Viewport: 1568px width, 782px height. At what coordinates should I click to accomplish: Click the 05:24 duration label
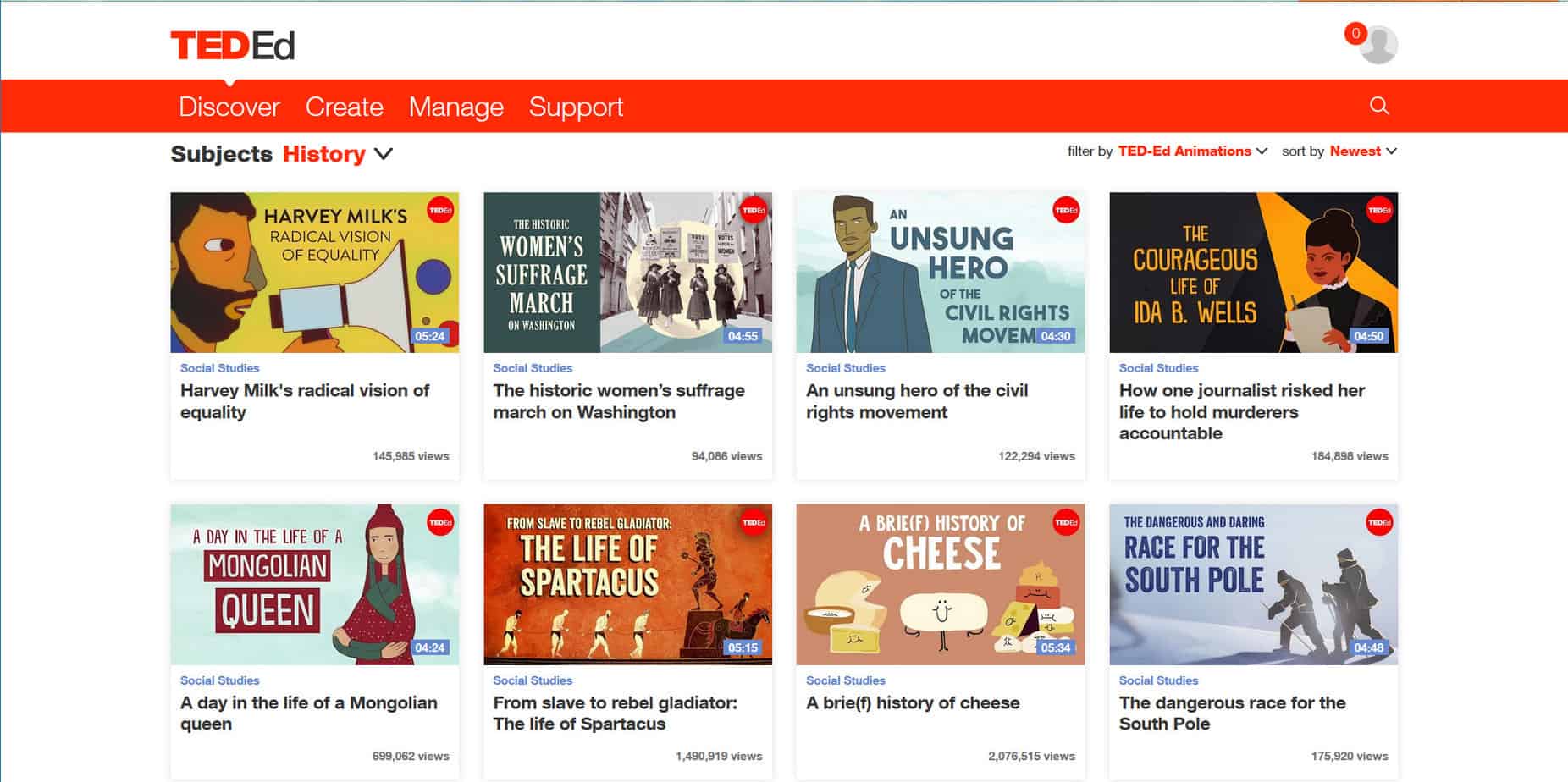[430, 336]
